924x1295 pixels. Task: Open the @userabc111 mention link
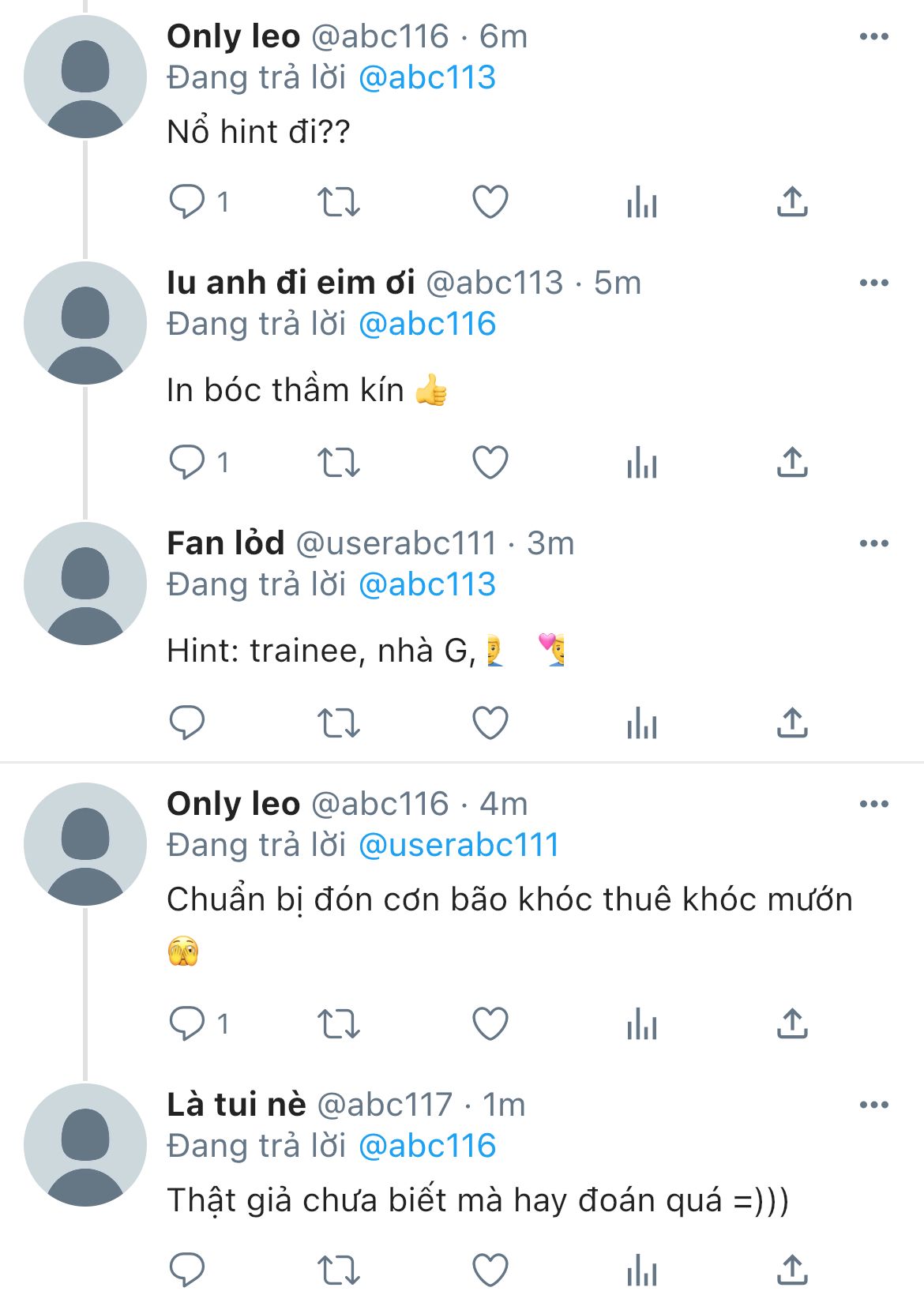[458, 845]
